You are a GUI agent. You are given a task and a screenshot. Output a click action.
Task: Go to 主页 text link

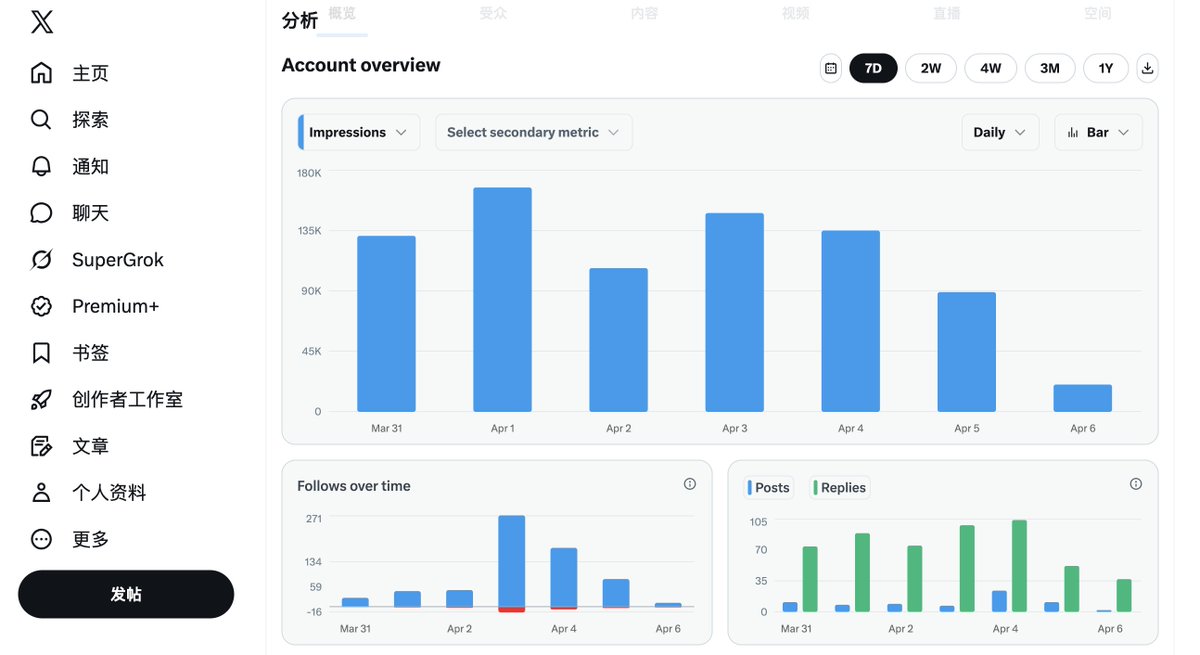(x=90, y=74)
